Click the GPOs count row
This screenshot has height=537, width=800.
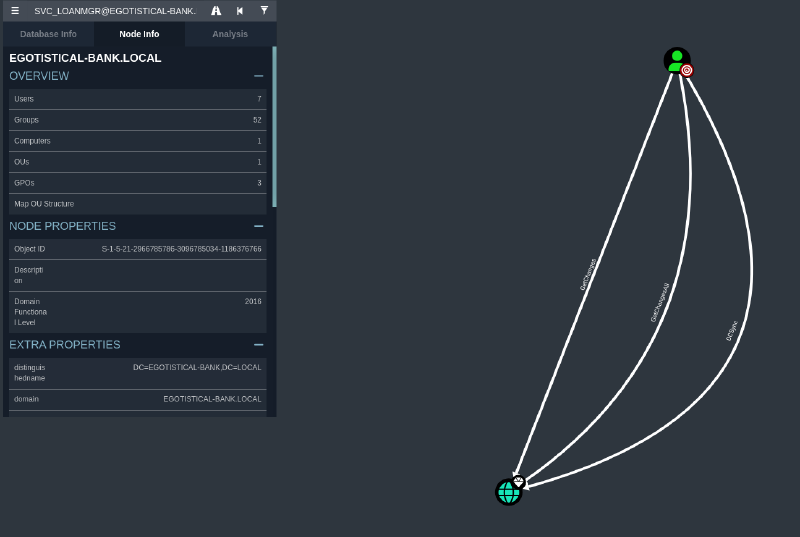pyautogui.click(x=138, y=183)
